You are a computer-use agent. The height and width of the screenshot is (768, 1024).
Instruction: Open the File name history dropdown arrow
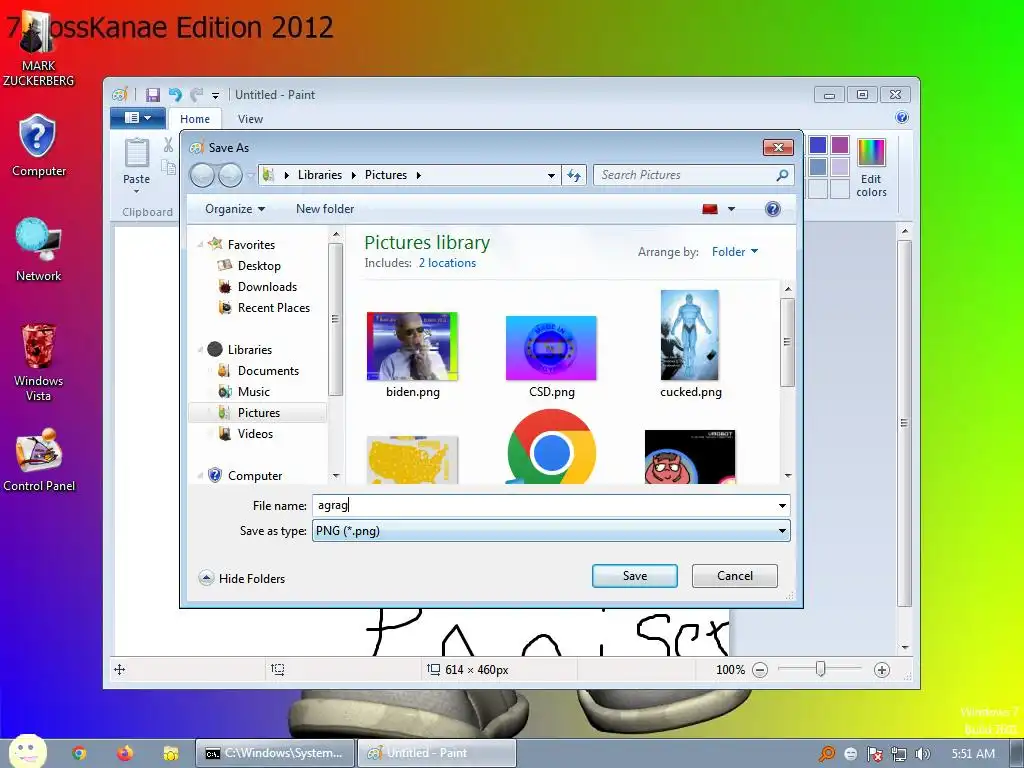(x=782, y=505)
